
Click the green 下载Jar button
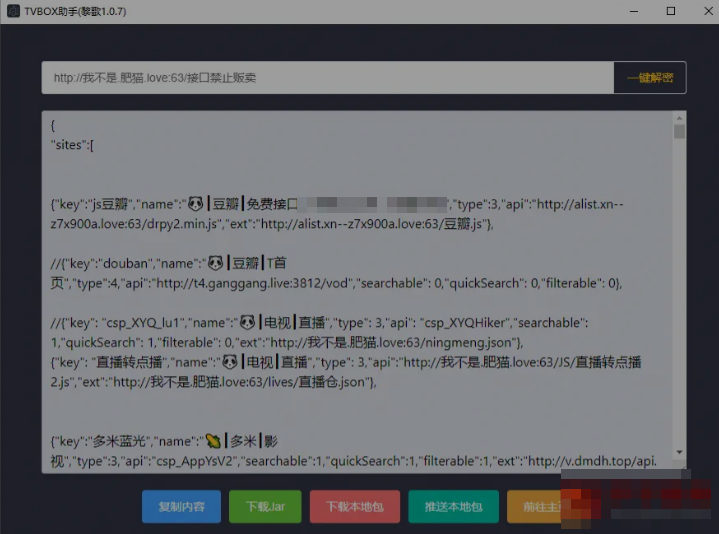tap(265, 506)
